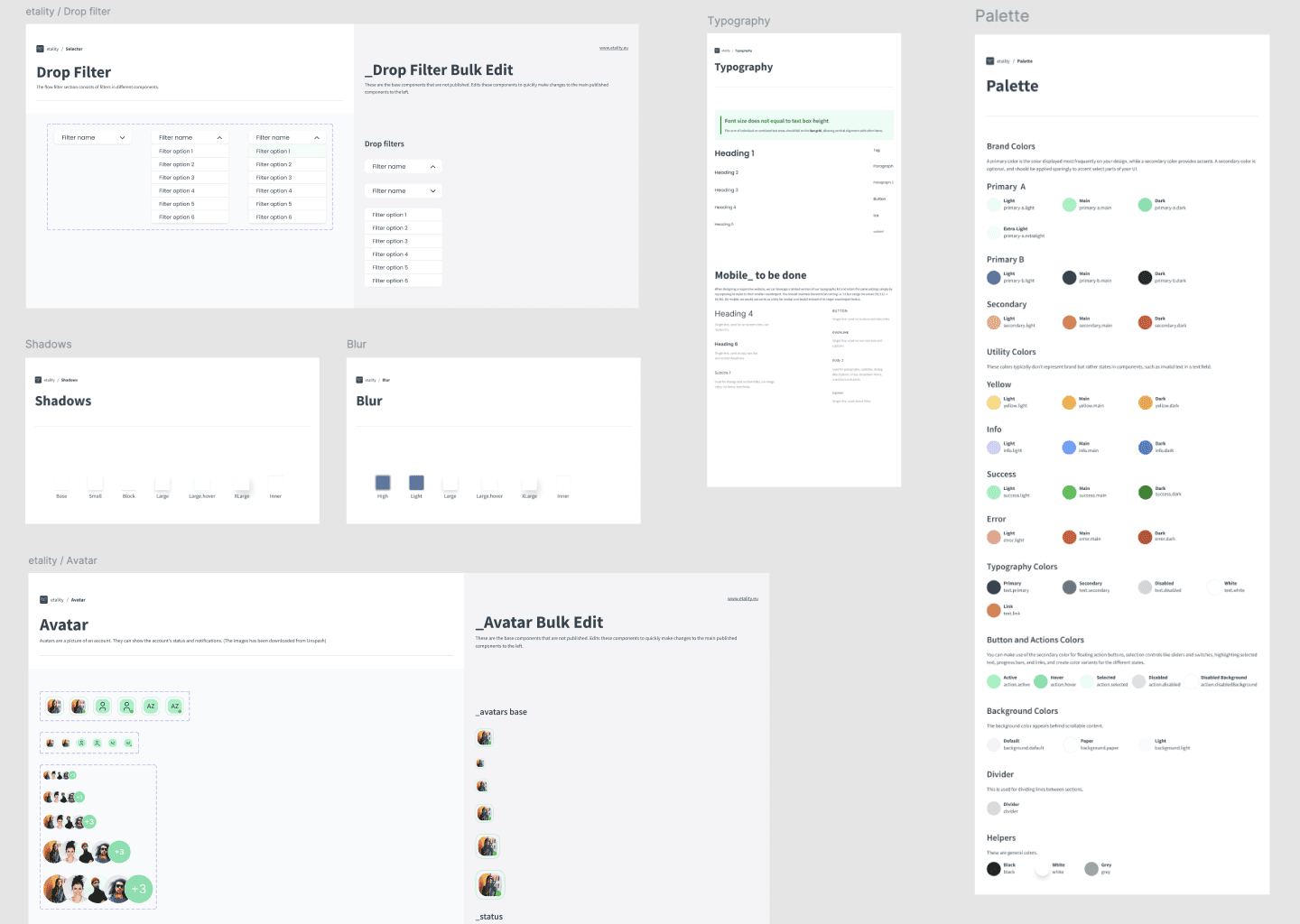
Task: Select the green font size note in Typography
Action: click(803, 125)
